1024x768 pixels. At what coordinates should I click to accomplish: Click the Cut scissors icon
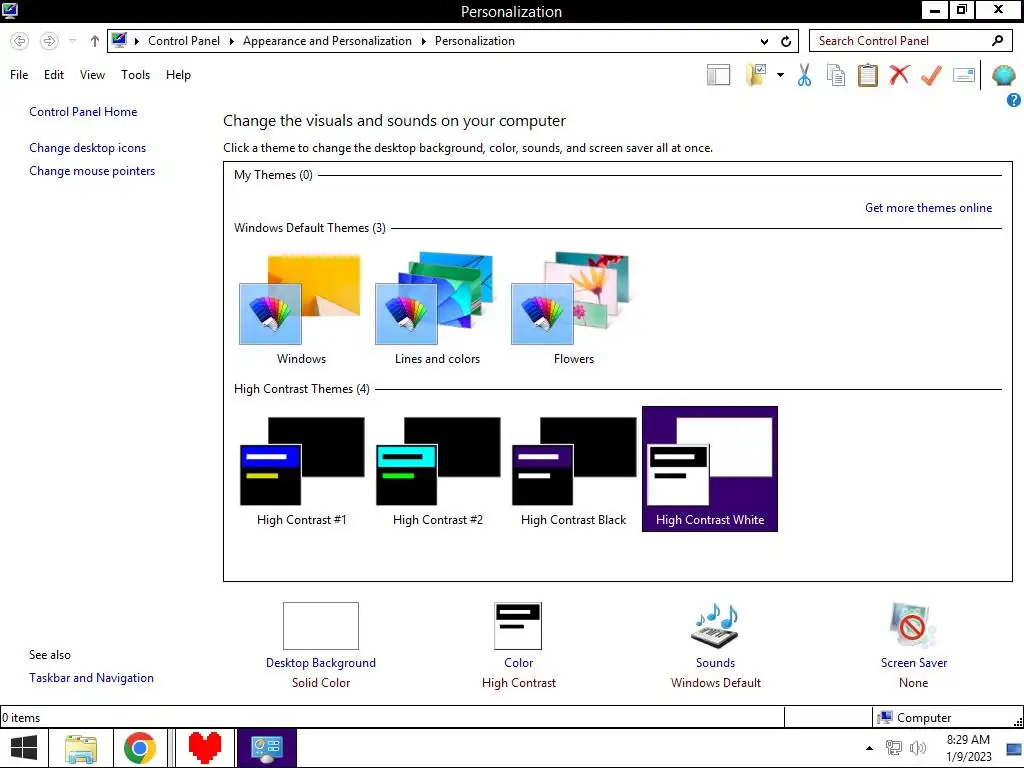pos(805,74)
